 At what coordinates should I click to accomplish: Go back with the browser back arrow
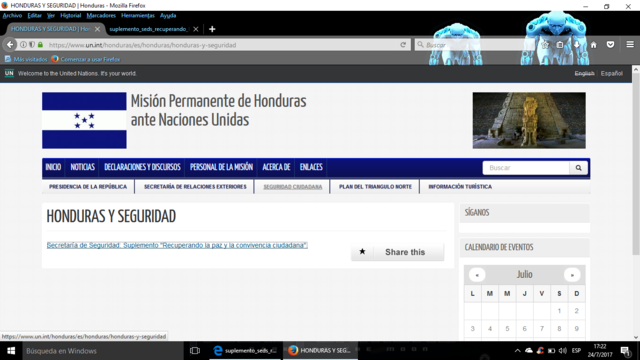click(x=10, y=44)
